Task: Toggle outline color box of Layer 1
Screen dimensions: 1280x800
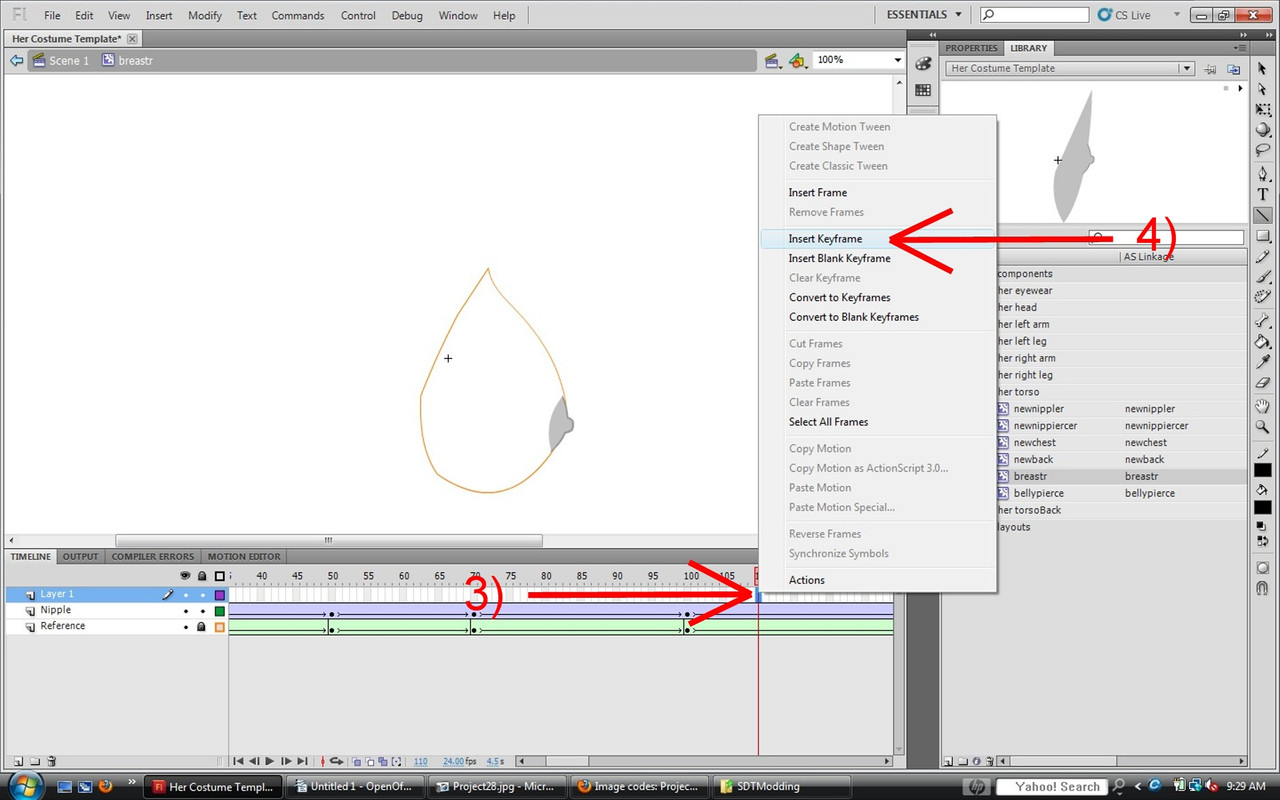Action: [x=219, y=595]
